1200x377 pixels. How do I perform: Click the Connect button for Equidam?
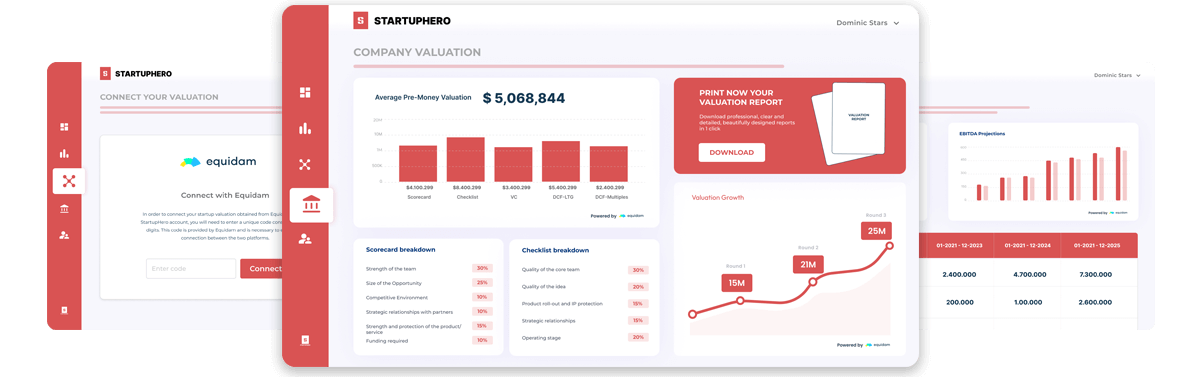pos(262,269)
